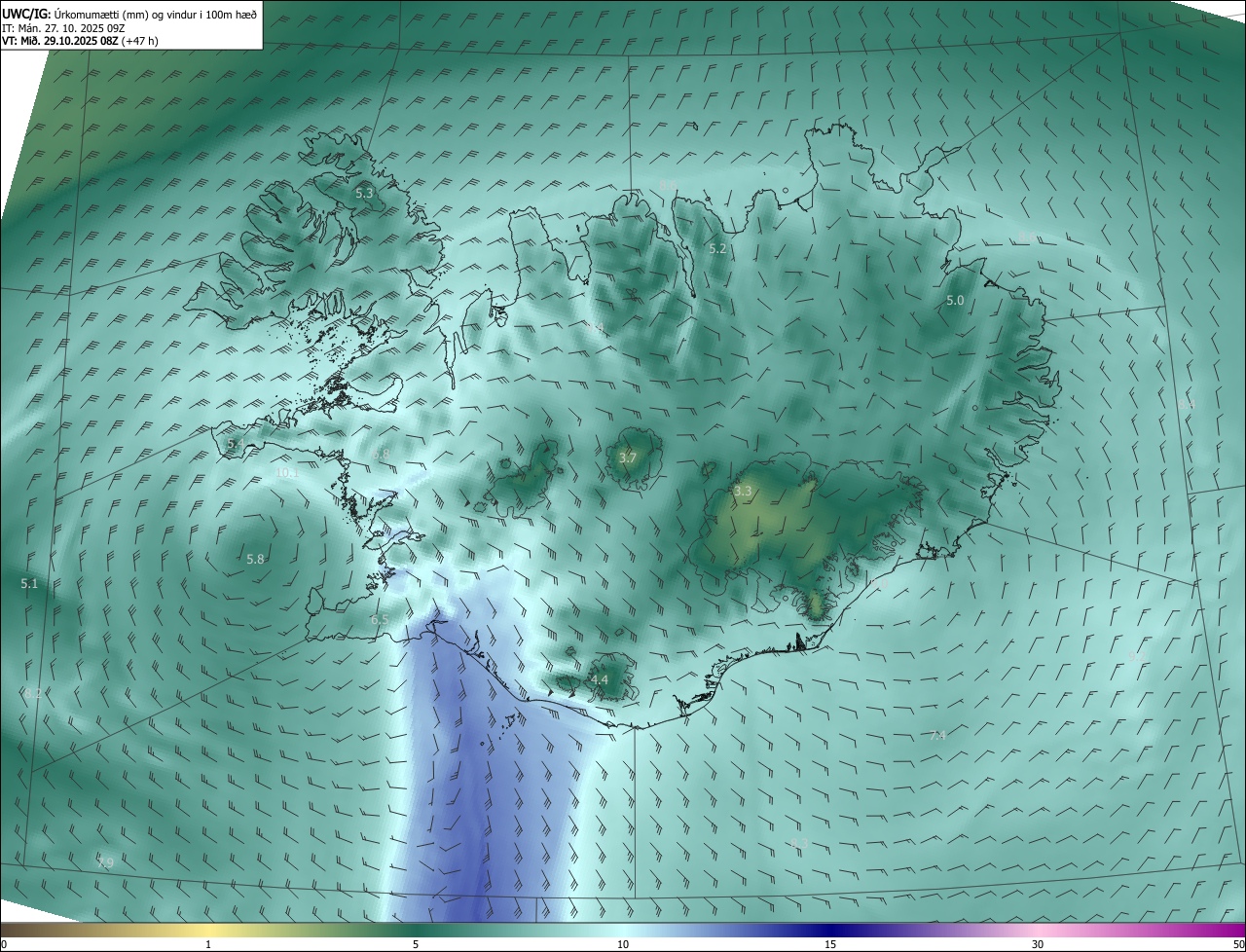Click the title 'Úrkomumætti (mm) og vindur í 100m hæð'
The height and width of the screenshot is (952, 1246).
point(156,14)
